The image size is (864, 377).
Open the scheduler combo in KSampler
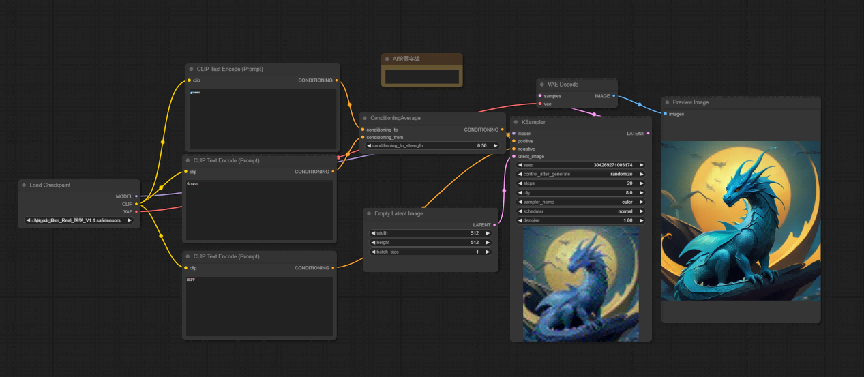click(581, 211)
